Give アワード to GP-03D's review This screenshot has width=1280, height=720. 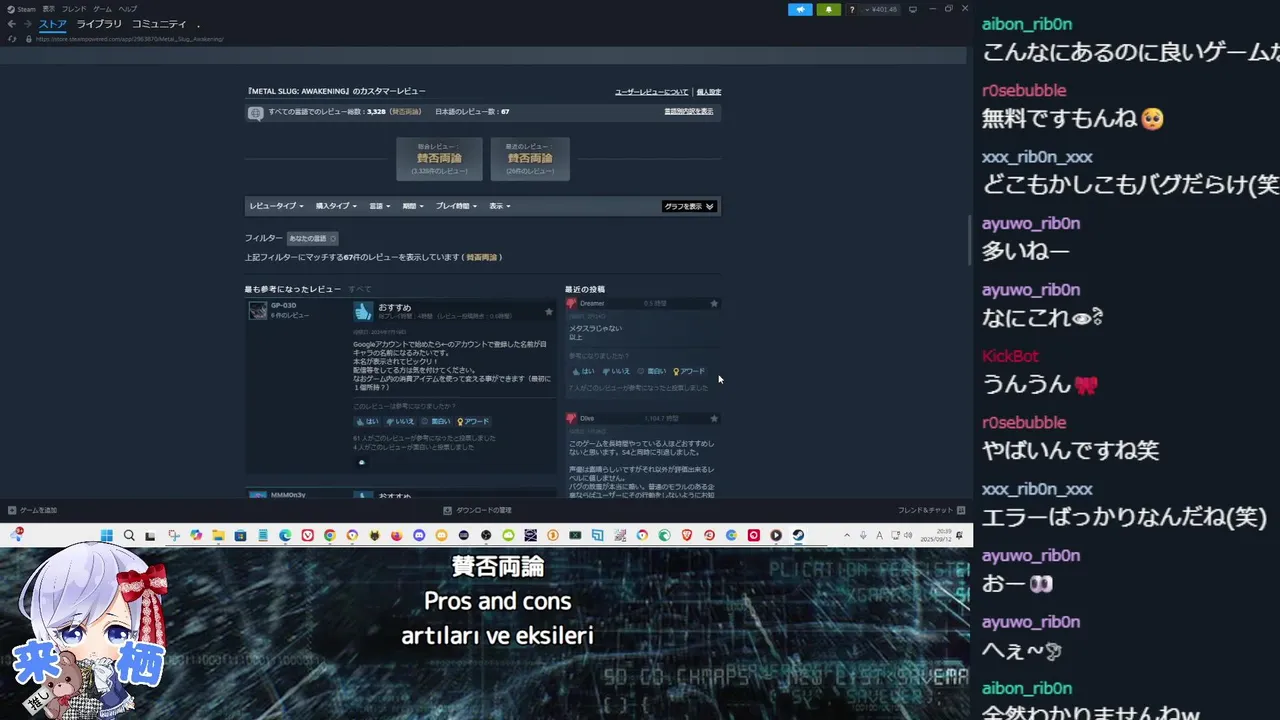pos(473,421)
